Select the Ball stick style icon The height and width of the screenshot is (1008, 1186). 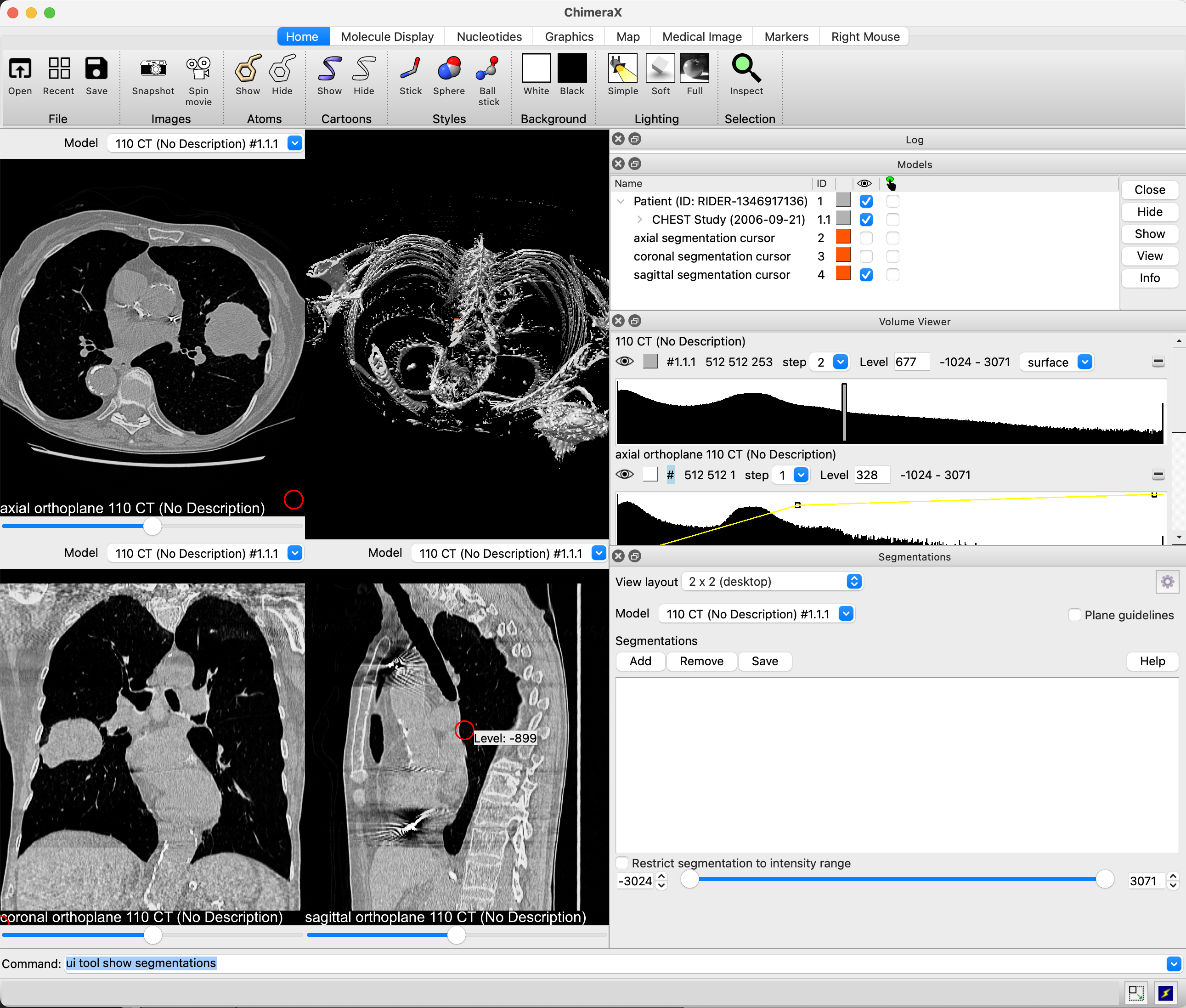(x=488, y=69)
